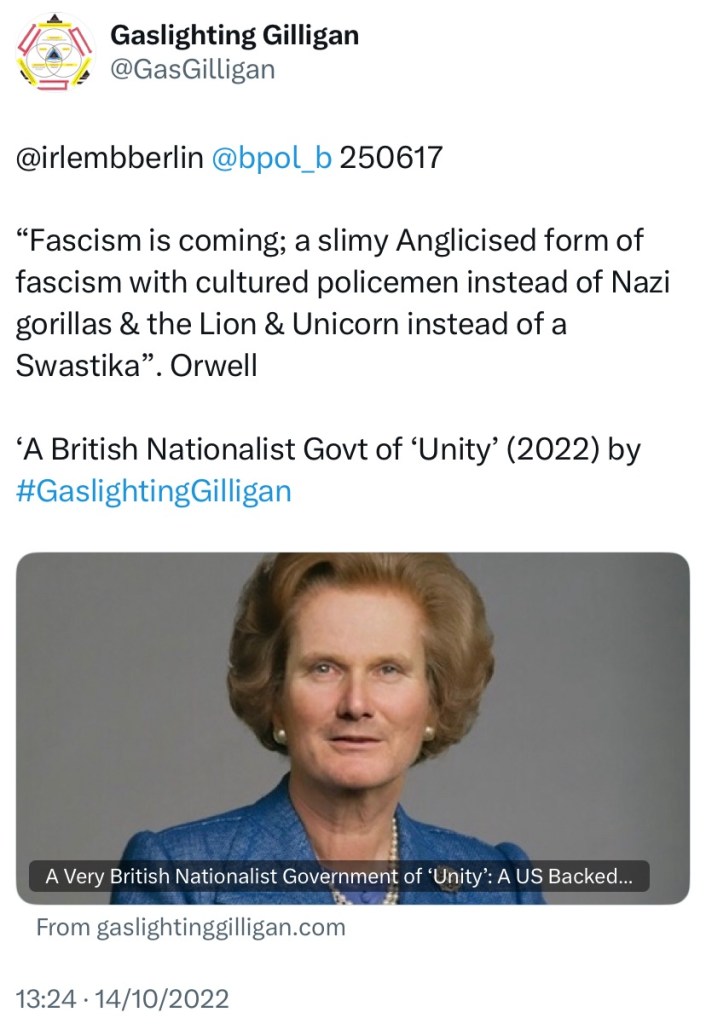Click the display name Gaslighting Gilligan
706x1024 pixels.
[234, 36]
